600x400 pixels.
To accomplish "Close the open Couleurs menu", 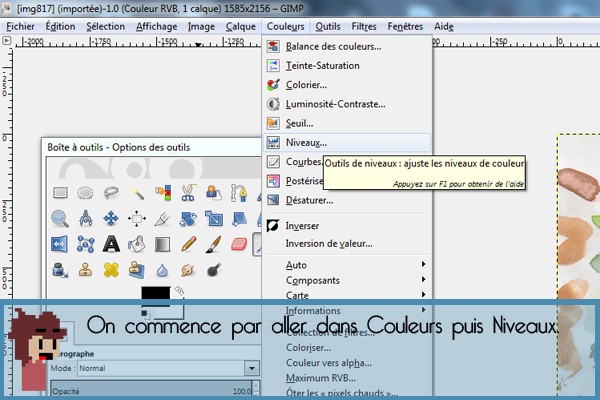I will 285,26.
